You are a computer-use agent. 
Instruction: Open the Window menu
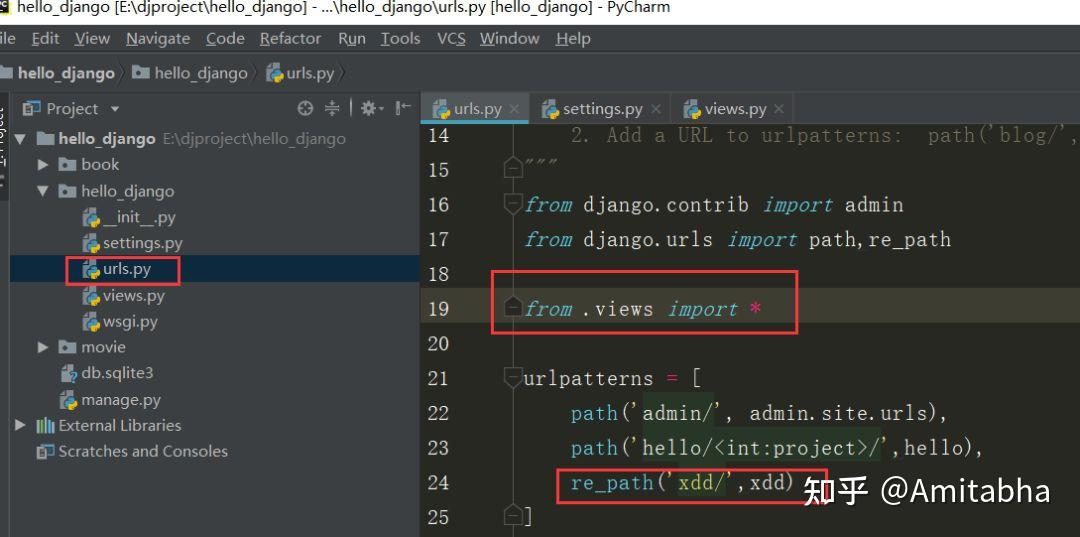(x=510, y=39)
